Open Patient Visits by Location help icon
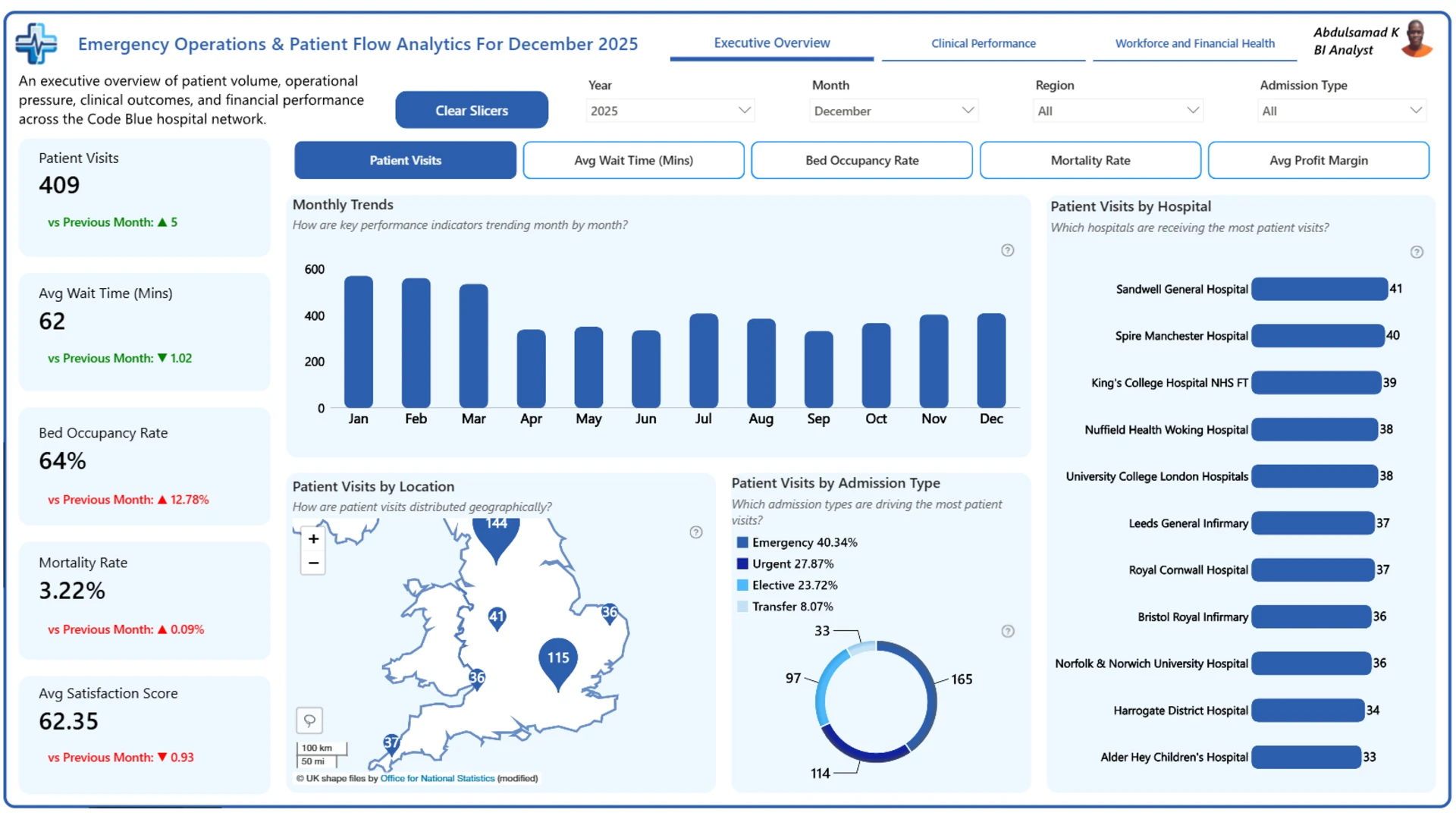 695,532
